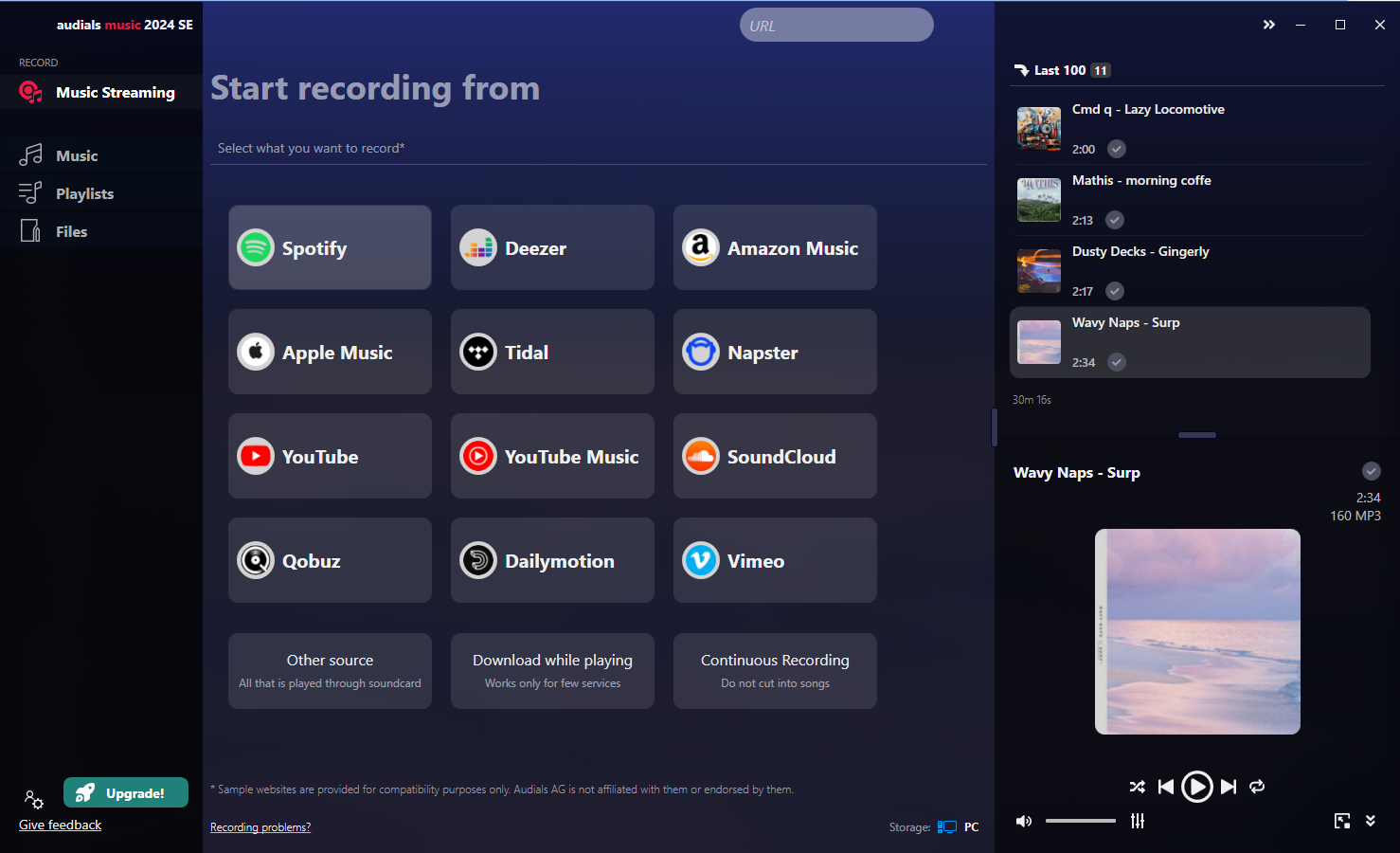
Task: Adjust the volume slider
Action: pyautogui.click(x=1081, y=821)
